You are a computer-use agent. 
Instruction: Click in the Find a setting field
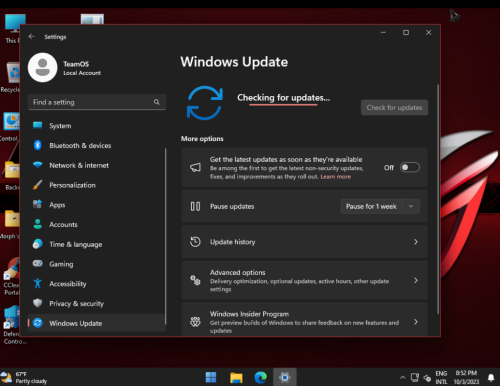(x=97, y=102)
